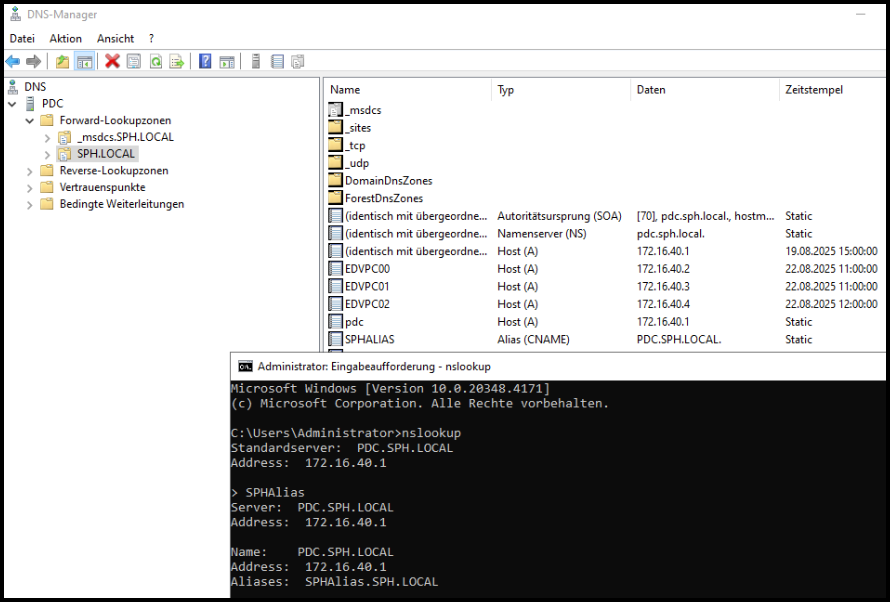Collapse the Forward-Lookupzonen folder
Viewport: 890px width, 602px height.
[x=30, y=121]
